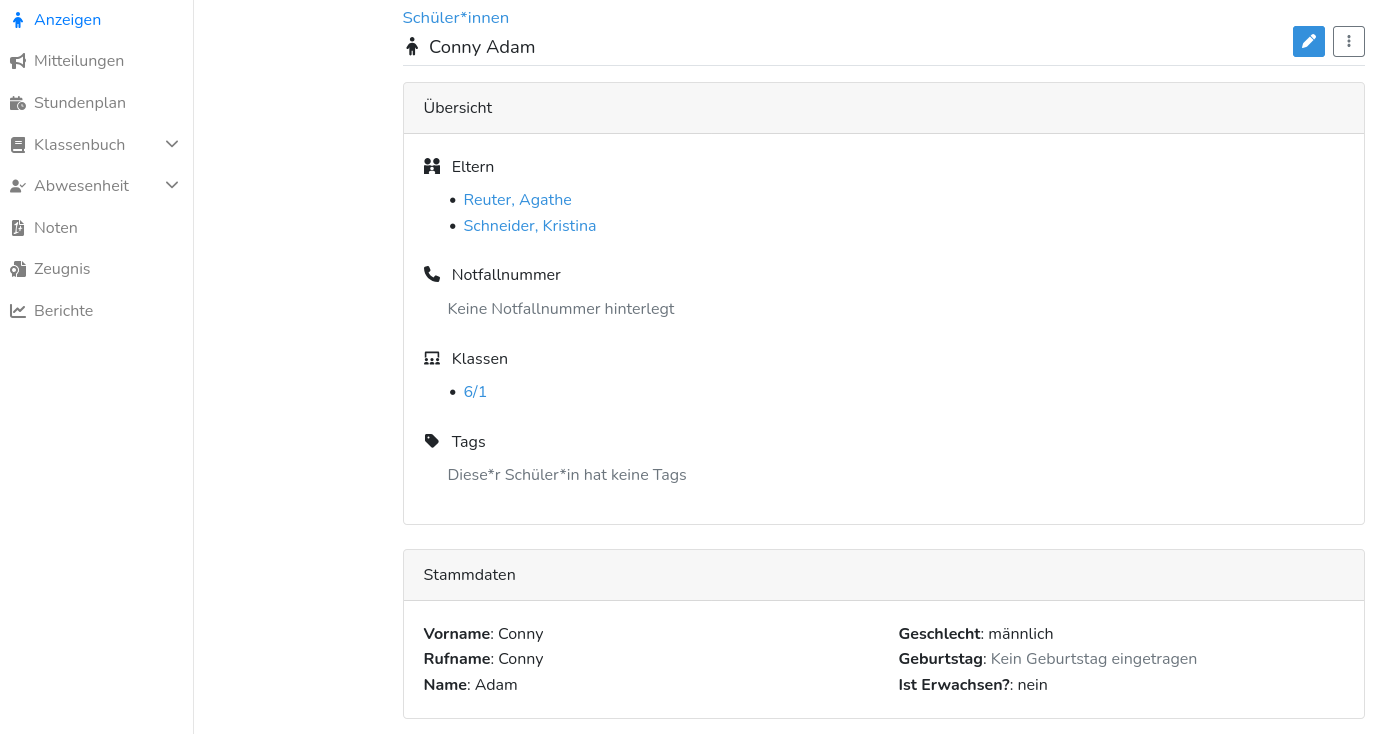Open the Schüler*innen breadcrumb link
The image size is (1388, 734).
click(x=455, y=18)
